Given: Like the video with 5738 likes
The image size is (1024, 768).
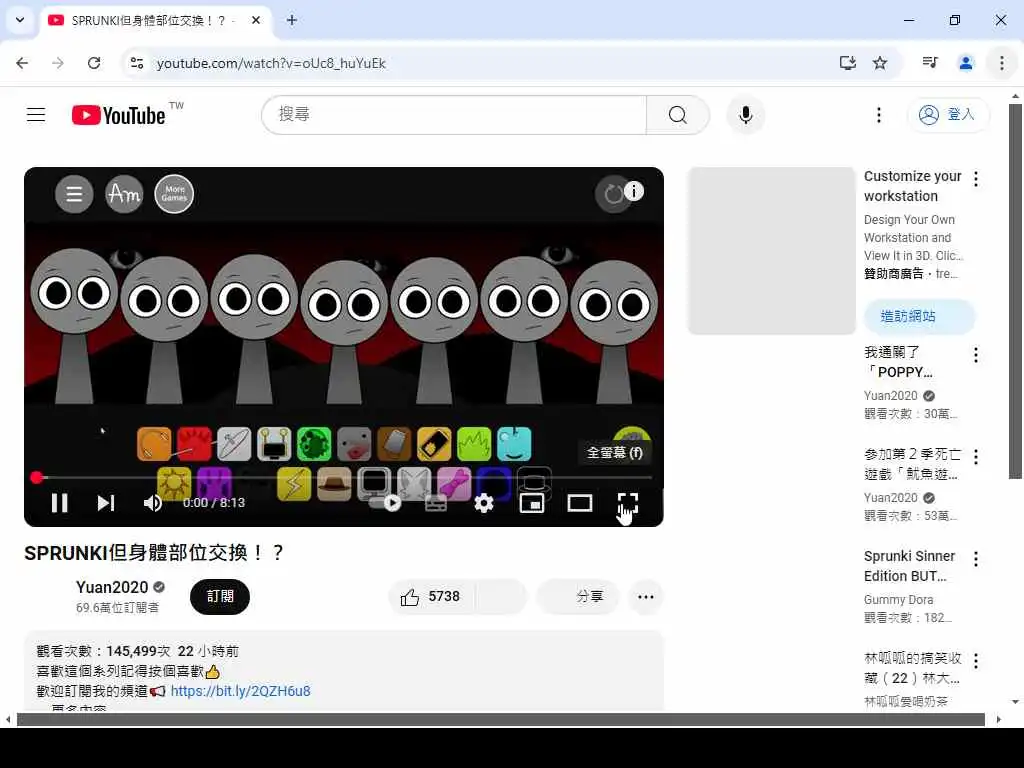Looking at the screenshot, I should tap(430, 597).
